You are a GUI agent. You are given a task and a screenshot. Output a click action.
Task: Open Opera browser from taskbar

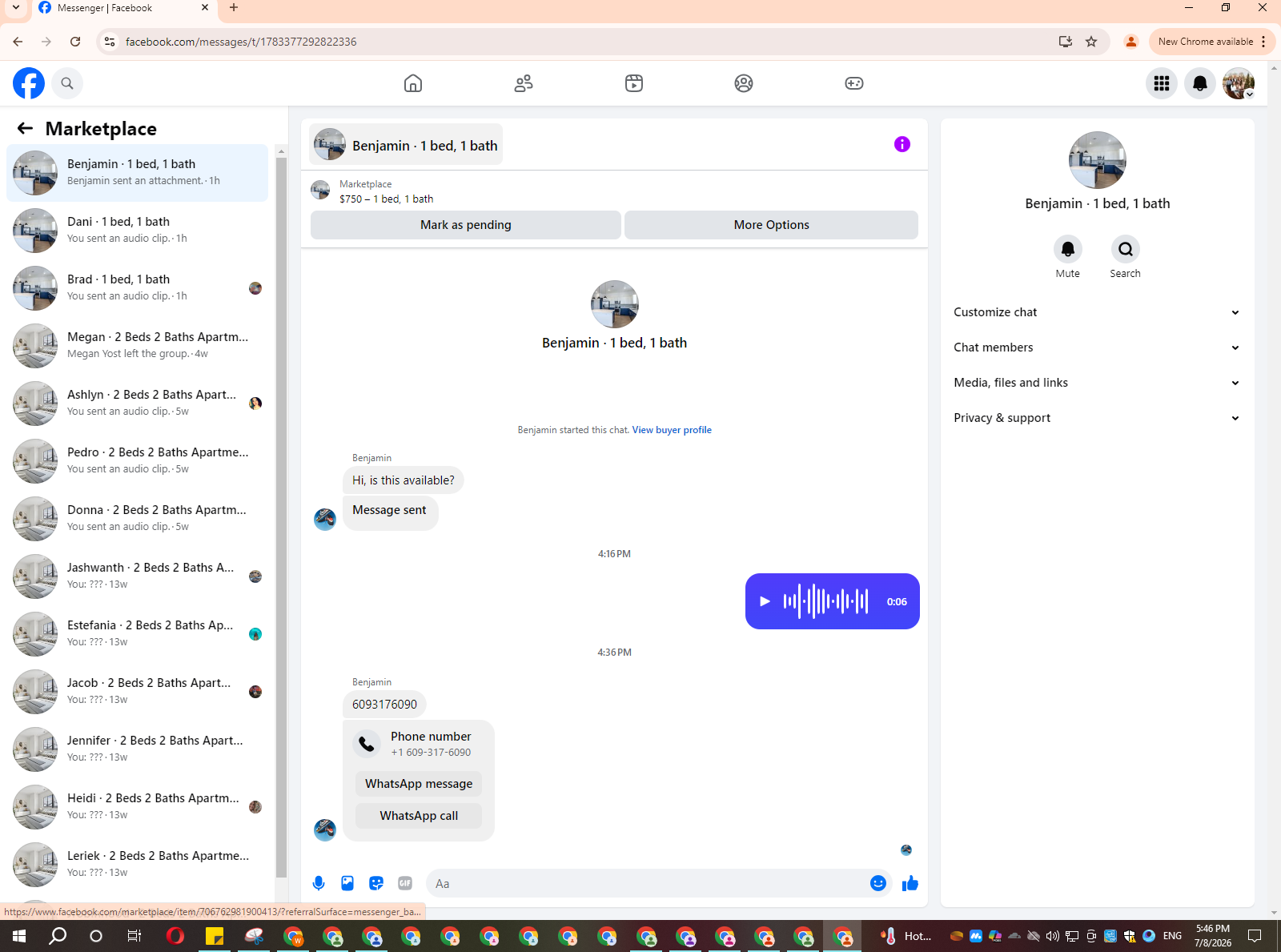point(175,936)
